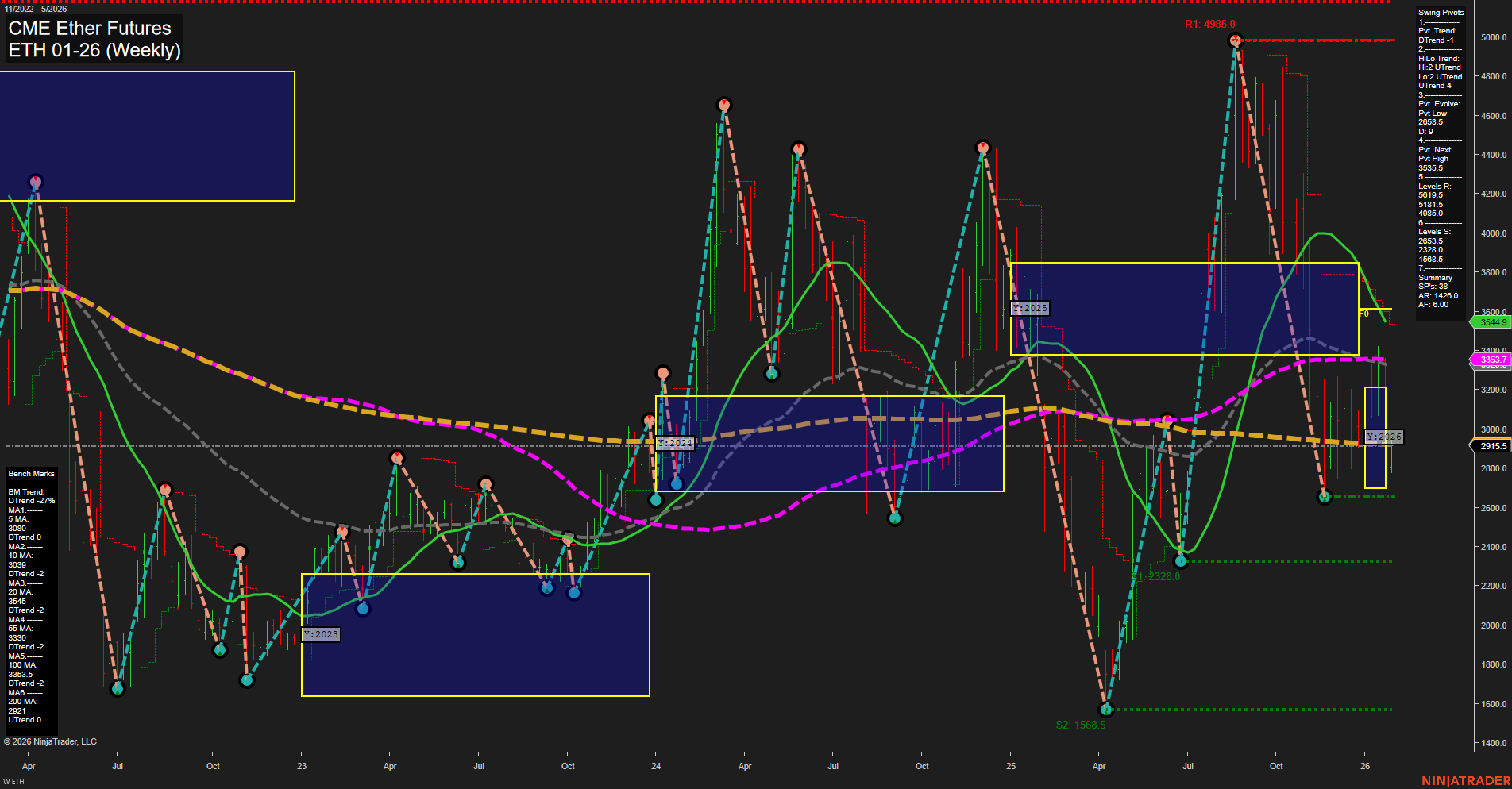Toggle the S2: 1568.5 support label
Screen dimensions: 1512x789
pyautogui.click(x=1082, y=724)
